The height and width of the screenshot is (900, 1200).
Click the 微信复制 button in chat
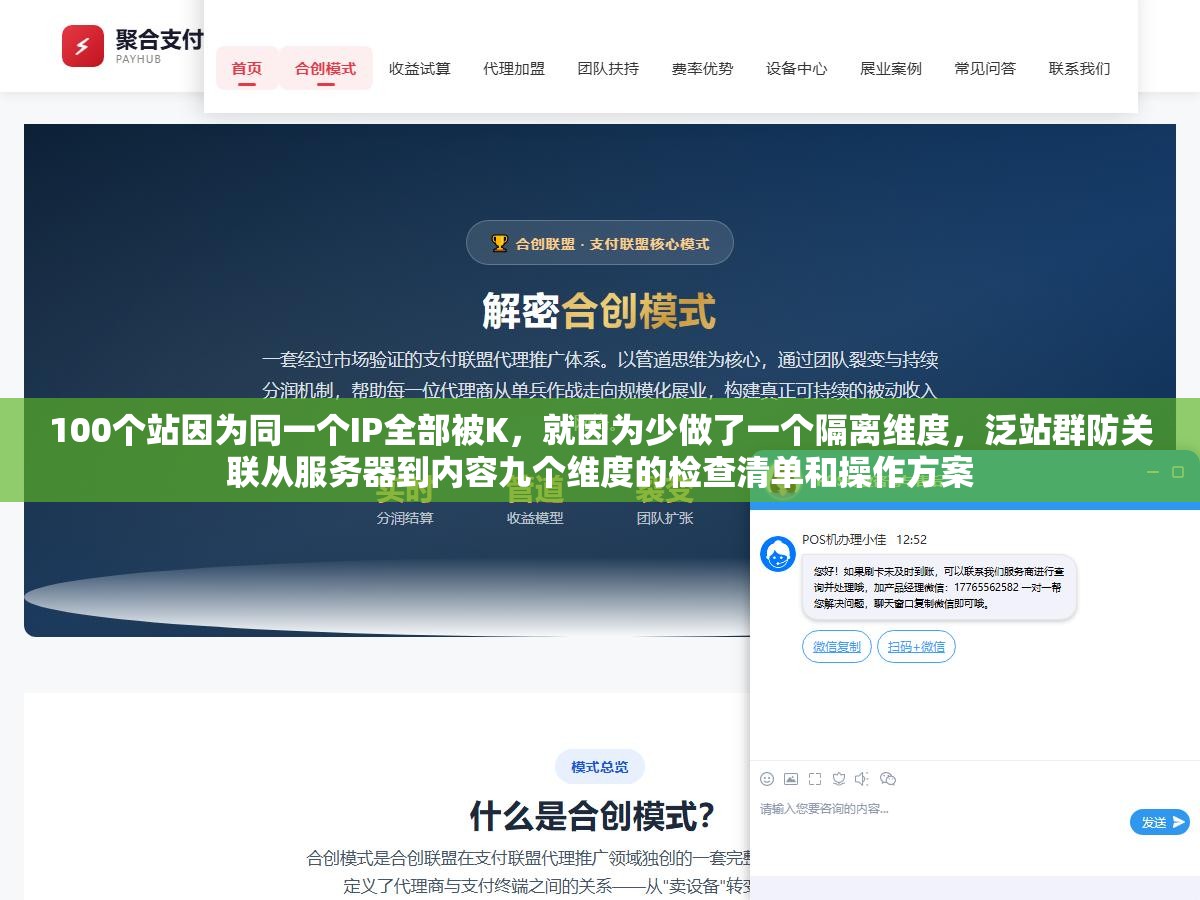[837, 647]
